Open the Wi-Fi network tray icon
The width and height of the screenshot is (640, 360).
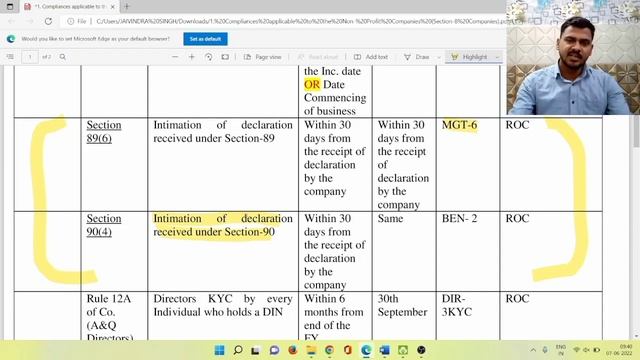coord(576,350)
